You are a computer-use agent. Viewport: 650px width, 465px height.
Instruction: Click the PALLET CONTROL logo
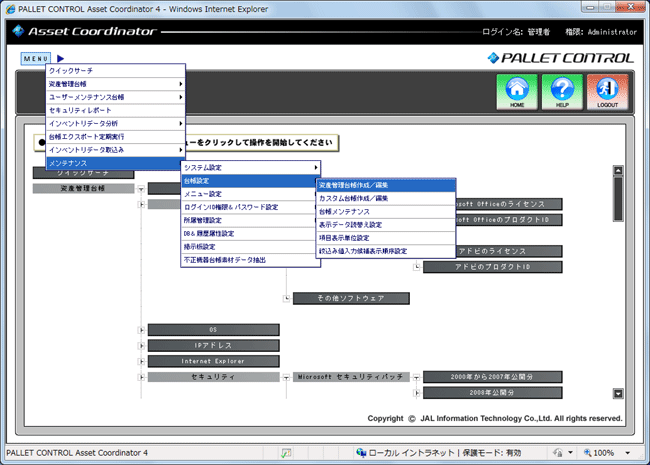pyautogui.click(x=560, y=58)
